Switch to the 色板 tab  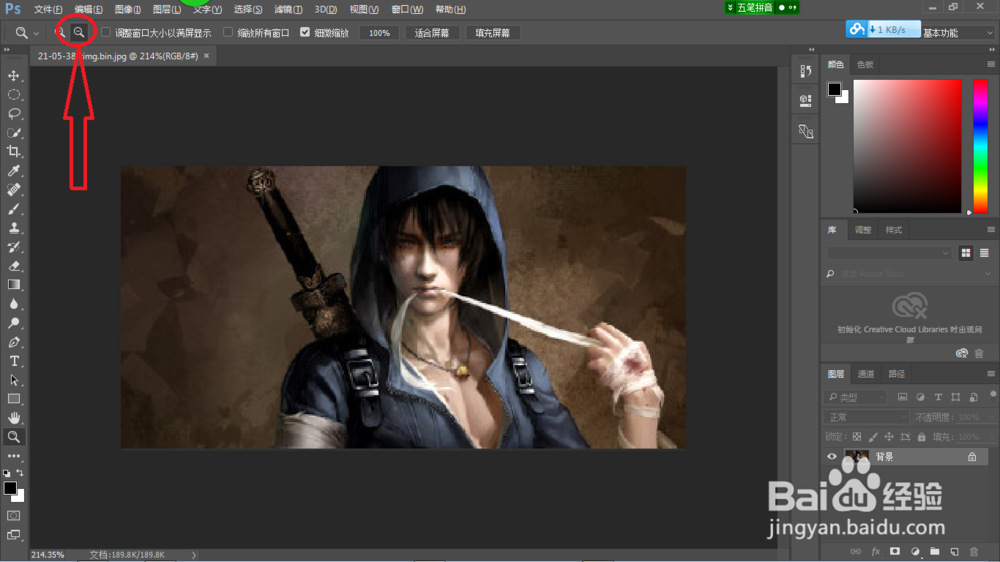[x=865, y=64]
